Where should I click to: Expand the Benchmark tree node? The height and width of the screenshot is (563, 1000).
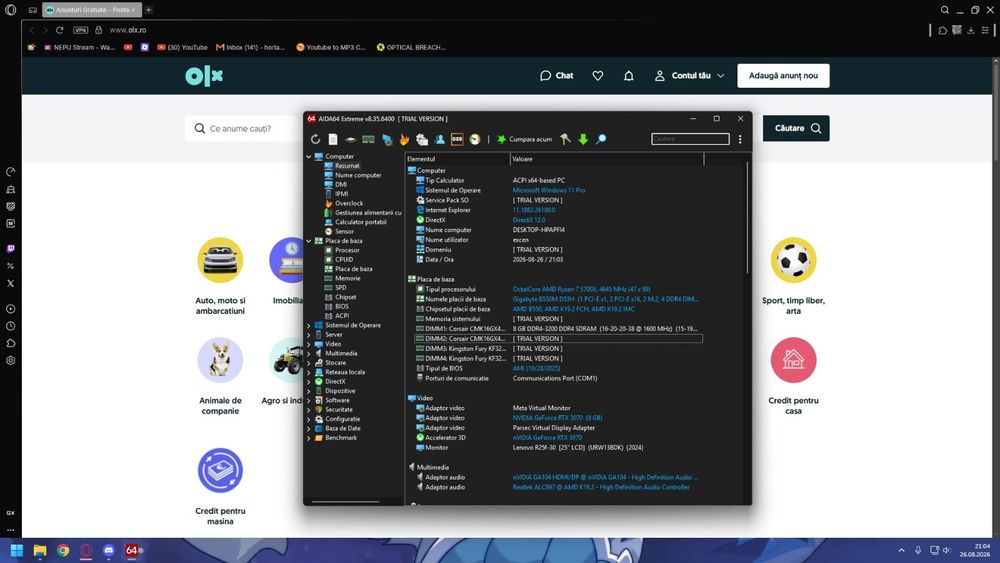(309, 438)
